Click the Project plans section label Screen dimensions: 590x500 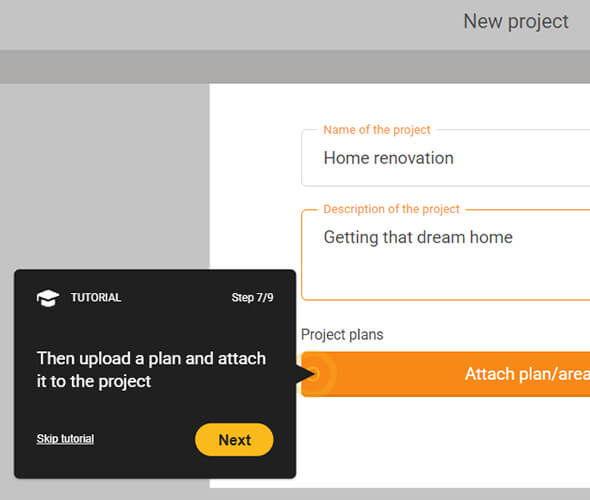342,334
